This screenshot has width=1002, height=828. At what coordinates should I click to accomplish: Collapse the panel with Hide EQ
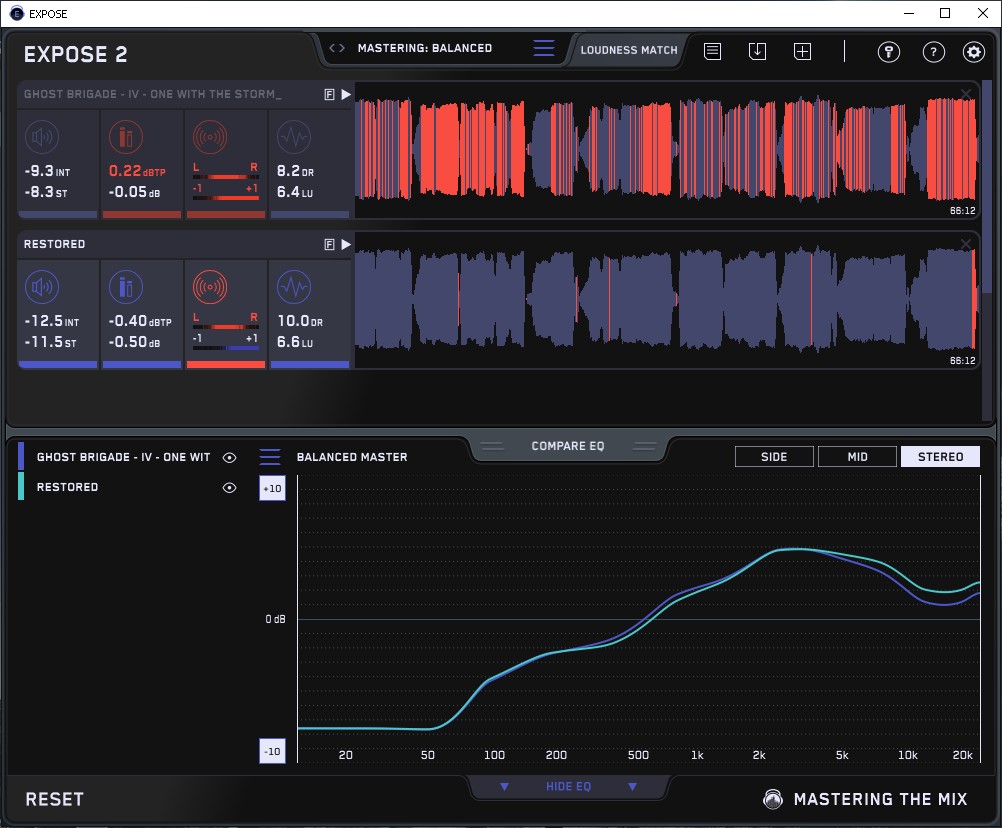coord(568,786)
